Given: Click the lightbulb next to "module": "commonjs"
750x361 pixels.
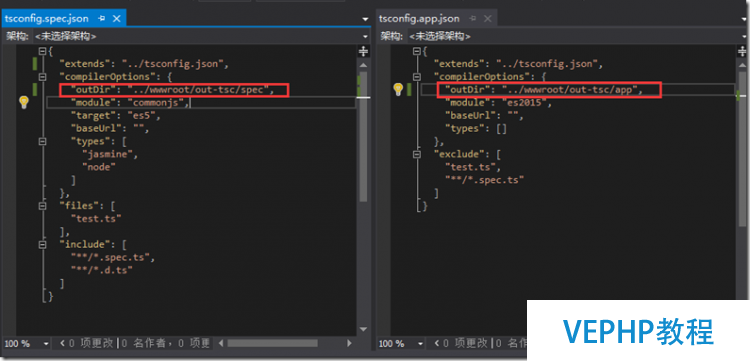Looking at the screenshot, I should [24, 102].
